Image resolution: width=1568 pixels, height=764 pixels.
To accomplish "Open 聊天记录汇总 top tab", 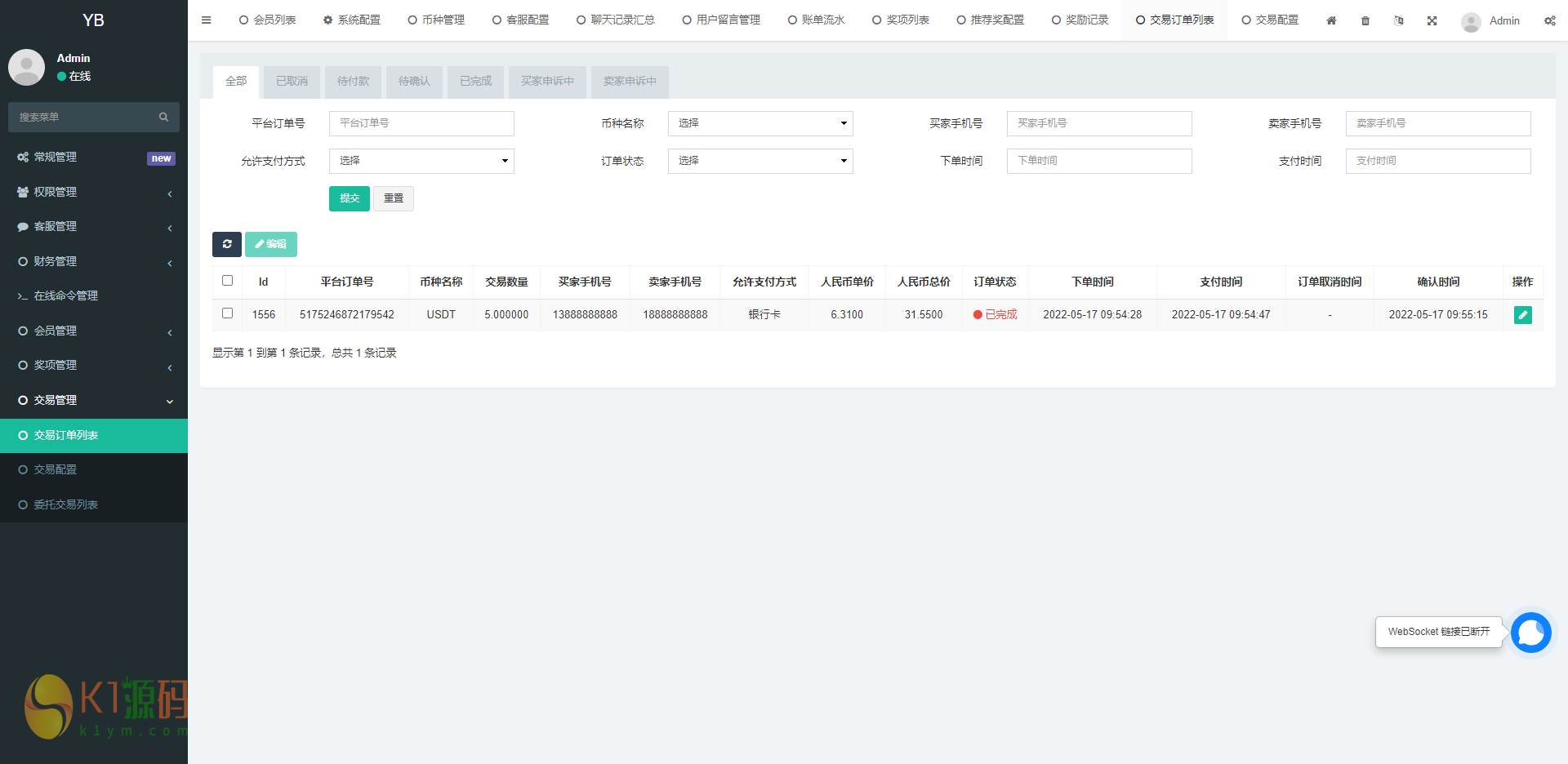I will pyautogui.click(x=615, y=20).
